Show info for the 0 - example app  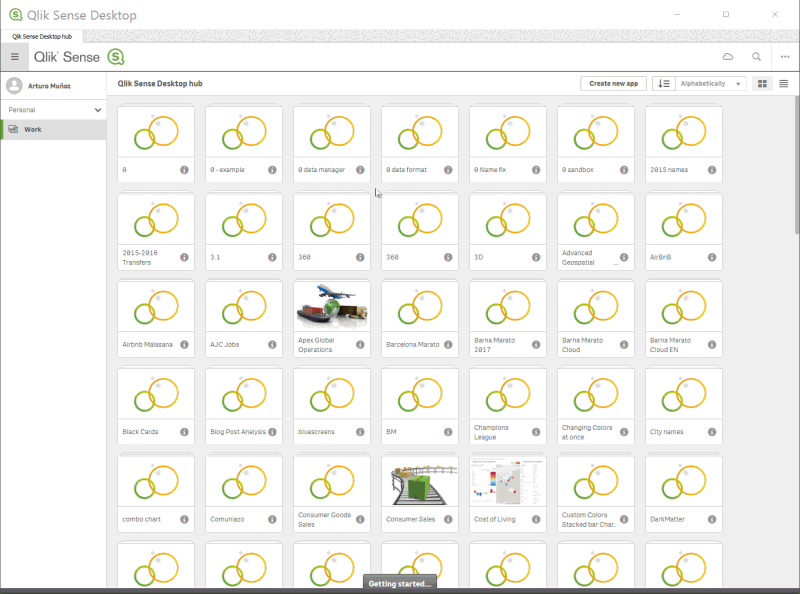pyautogui.click(x=272, y=170)
